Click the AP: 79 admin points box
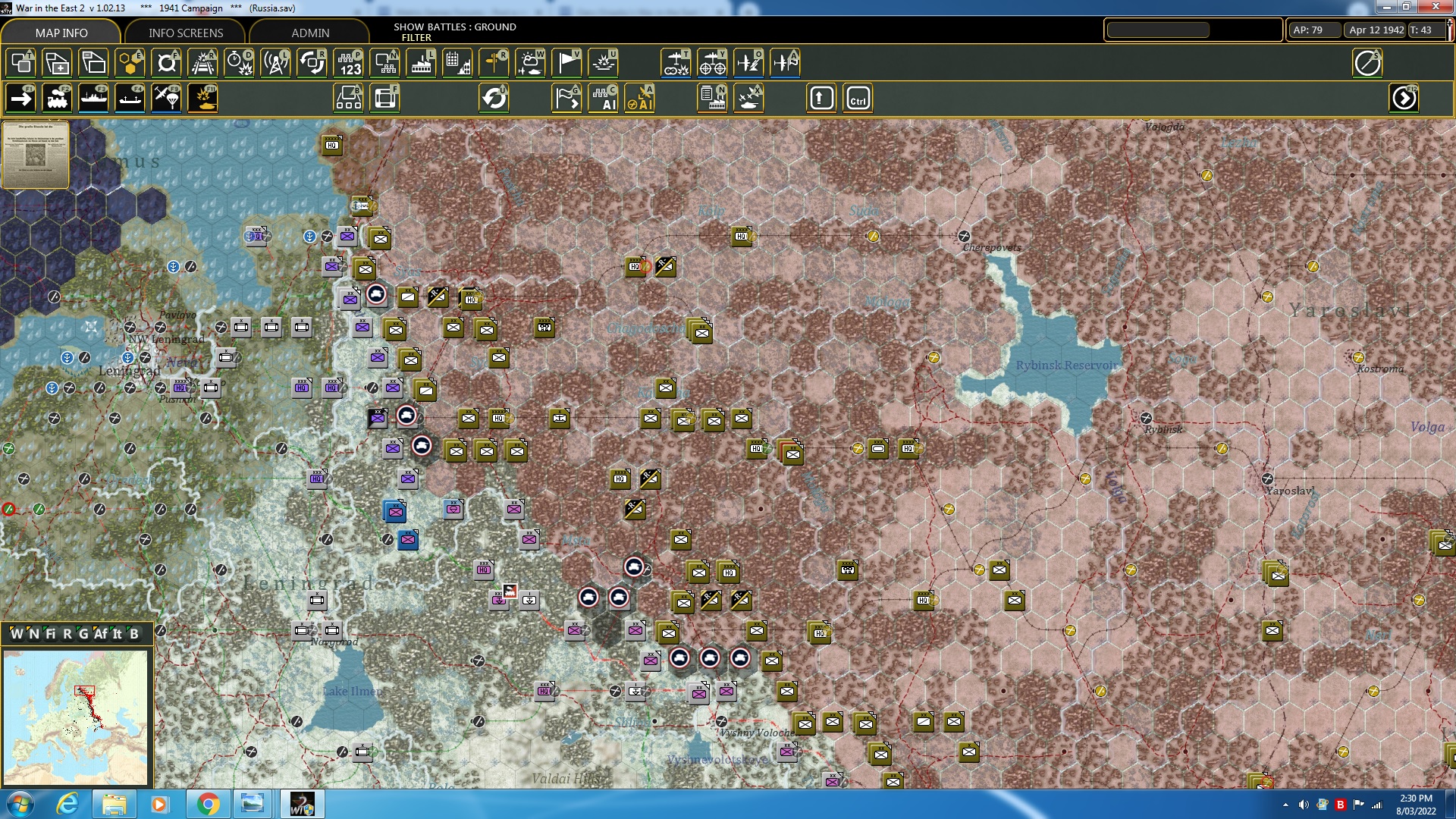The image size is (1456, 819). coord(1314,30)
